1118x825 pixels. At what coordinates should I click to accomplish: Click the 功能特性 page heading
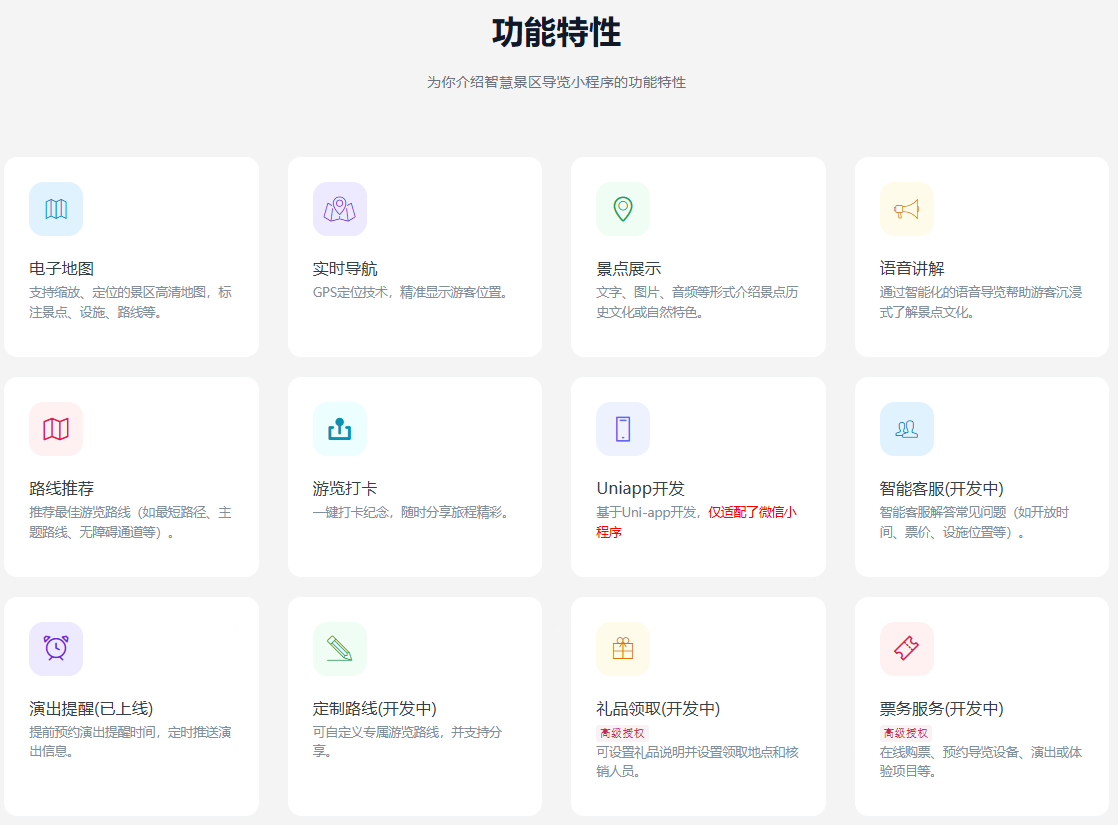[557, 33]
